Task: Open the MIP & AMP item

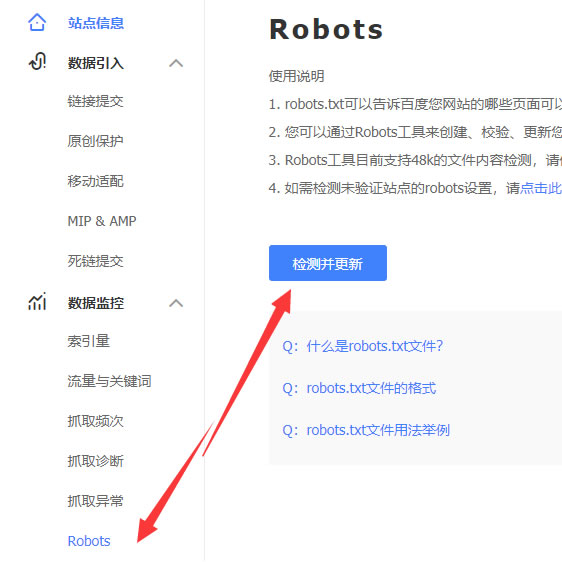Action: point(102,221)
